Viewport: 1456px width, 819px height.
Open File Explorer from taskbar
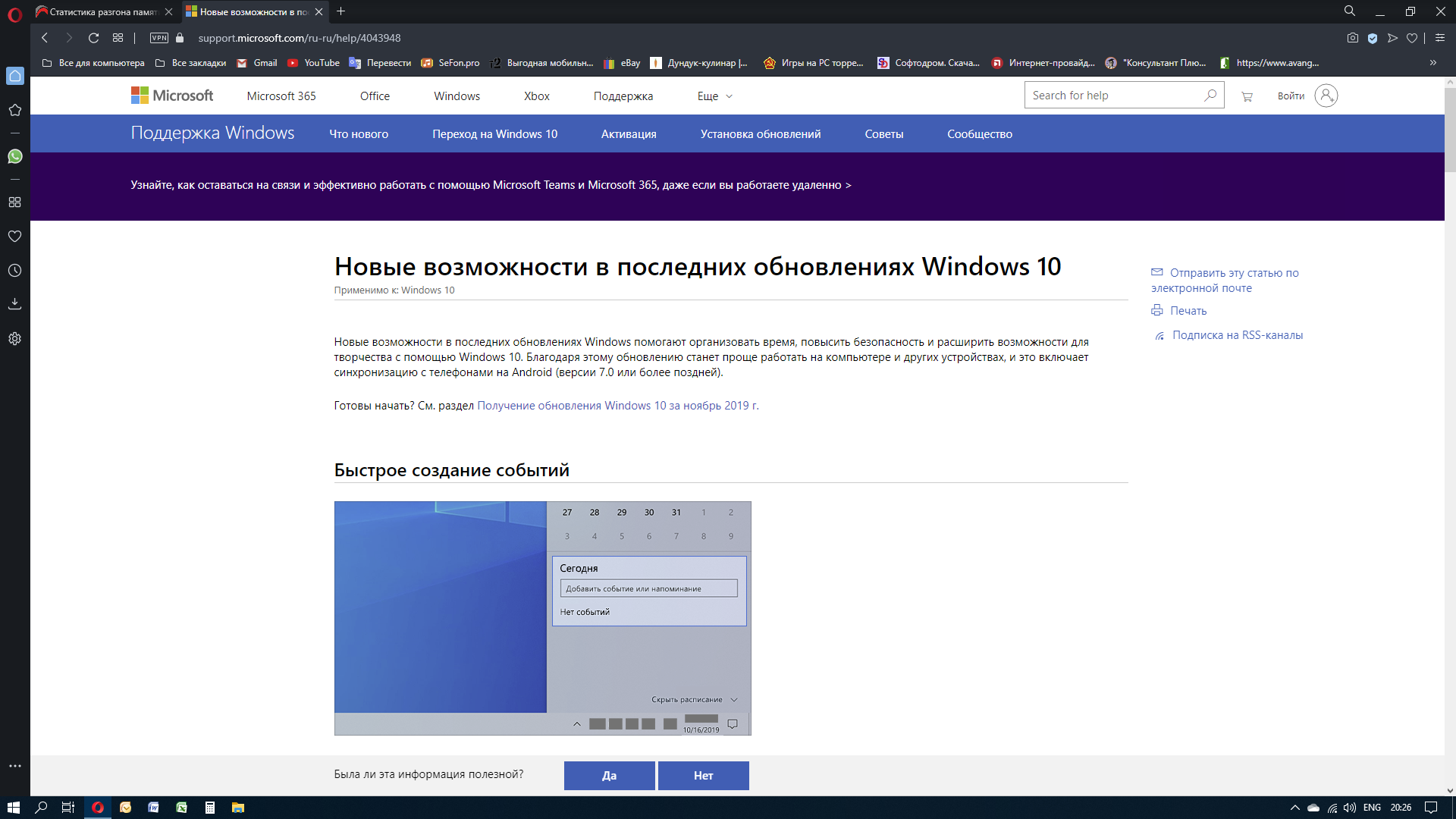tap(238, 808)
